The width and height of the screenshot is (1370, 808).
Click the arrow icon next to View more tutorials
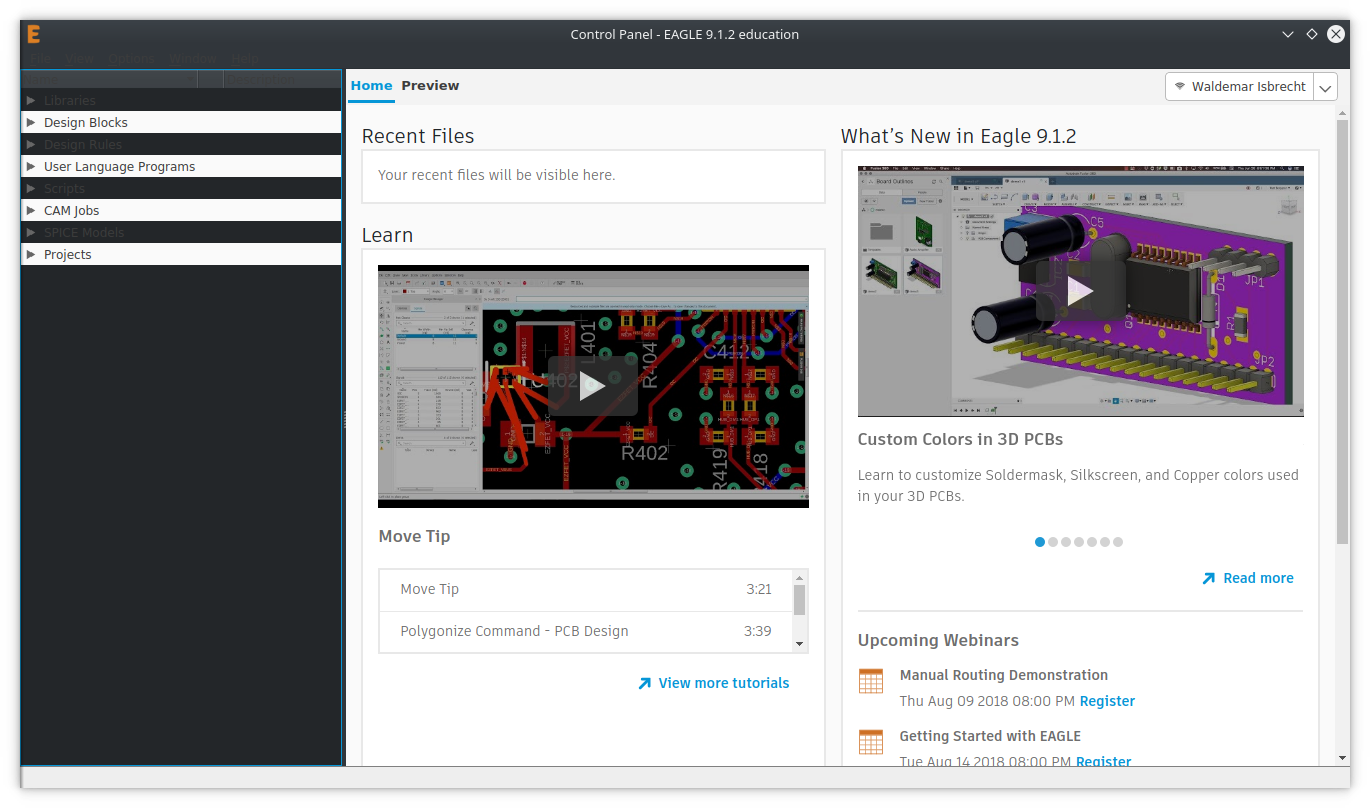click(644, 683)
